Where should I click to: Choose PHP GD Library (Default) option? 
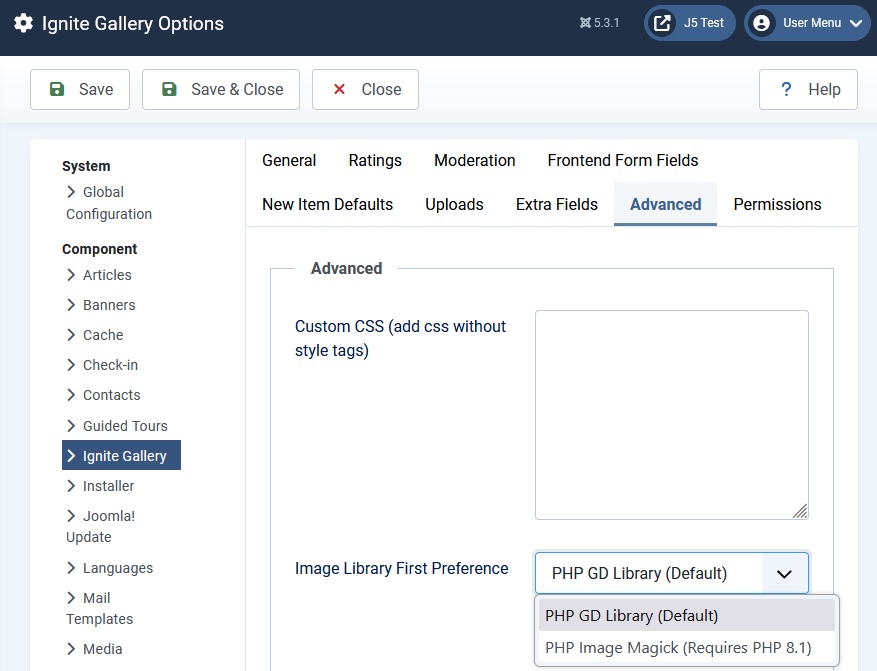686,616
